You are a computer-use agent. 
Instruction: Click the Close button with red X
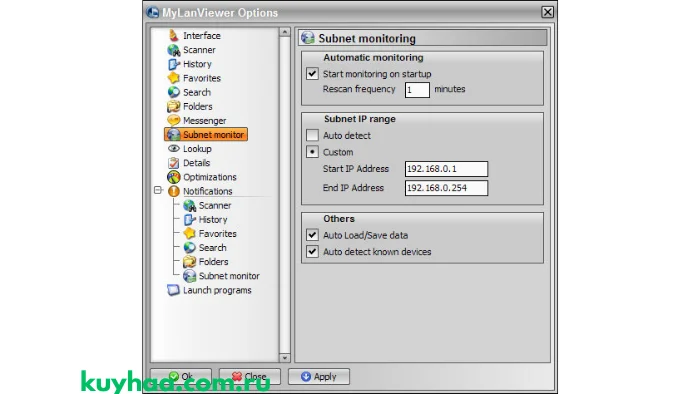pyautogui.click(x=250, y=377)
